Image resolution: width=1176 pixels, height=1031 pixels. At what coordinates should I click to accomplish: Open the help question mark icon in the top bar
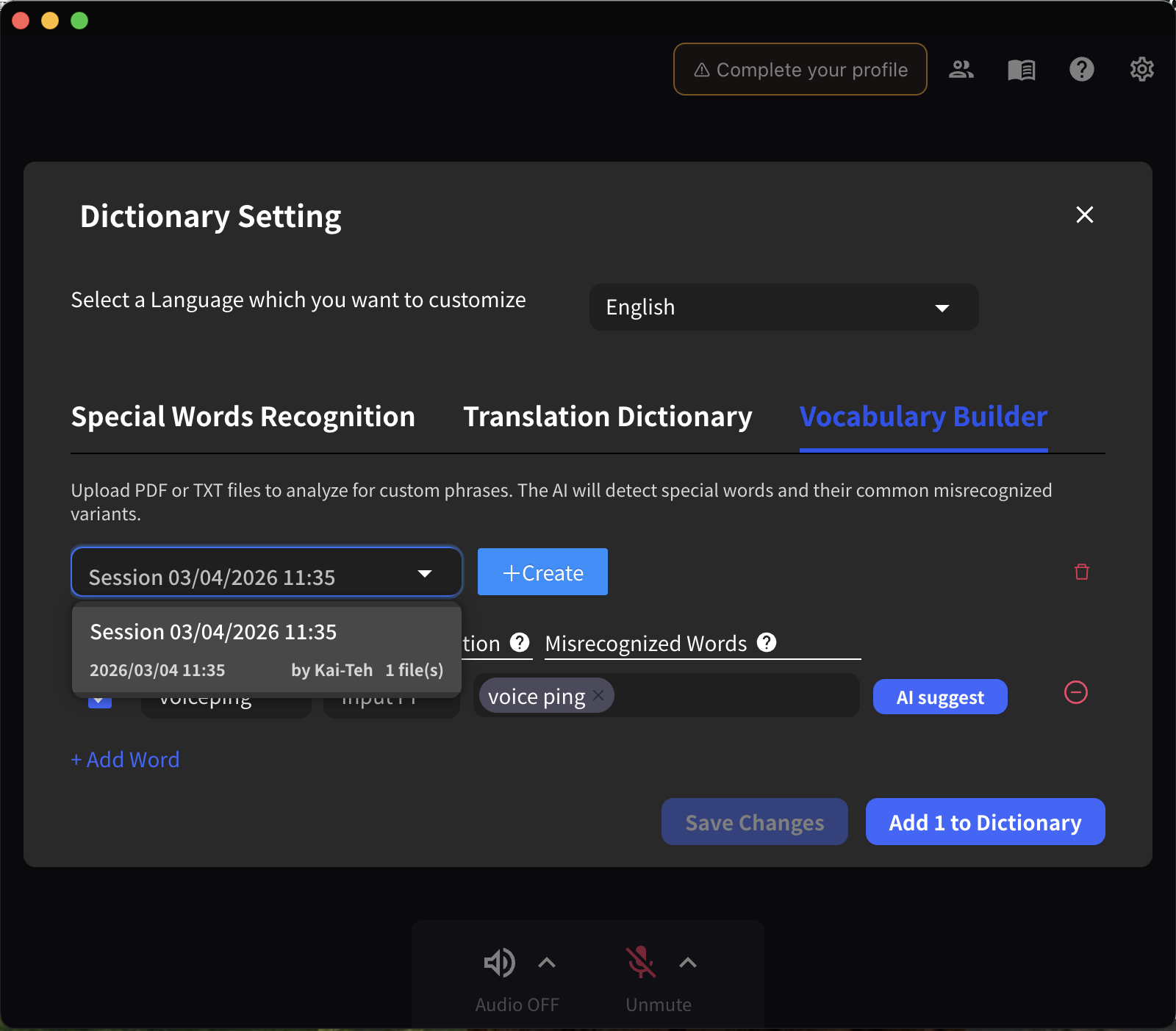point(1081,69)
